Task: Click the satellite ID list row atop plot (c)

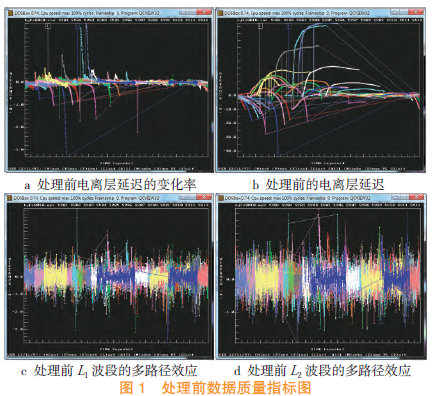Action: pyautogui.click(x=116, y=205)
